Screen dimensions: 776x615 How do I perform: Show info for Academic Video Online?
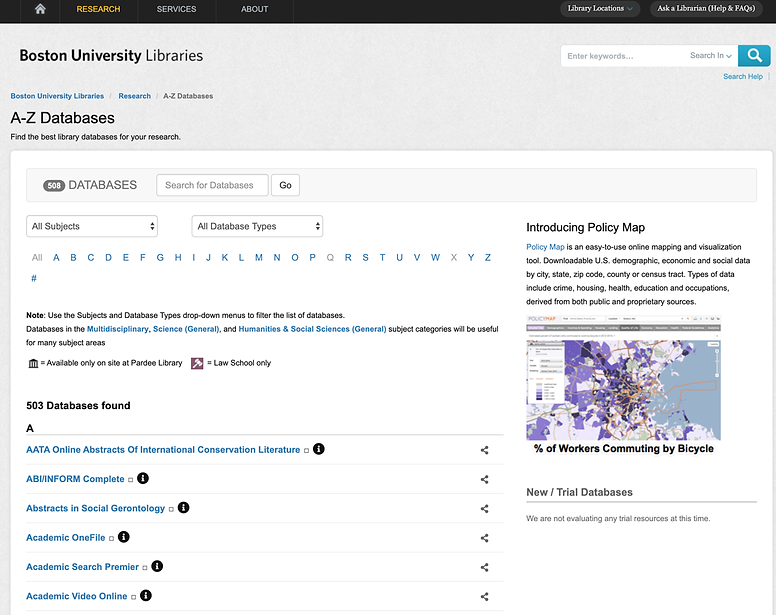point(146,595)
